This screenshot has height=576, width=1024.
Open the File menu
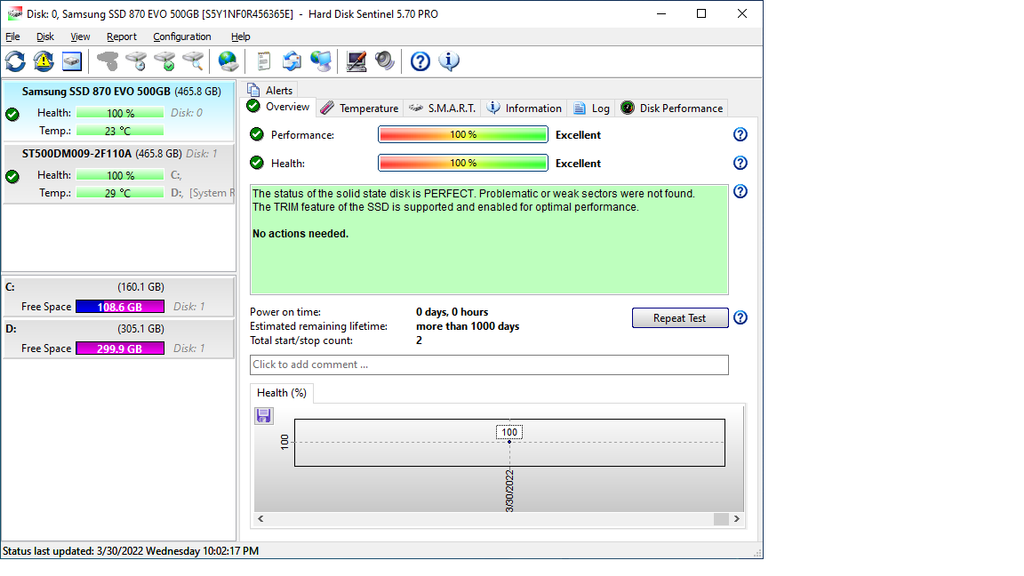(x=12, y=37)
